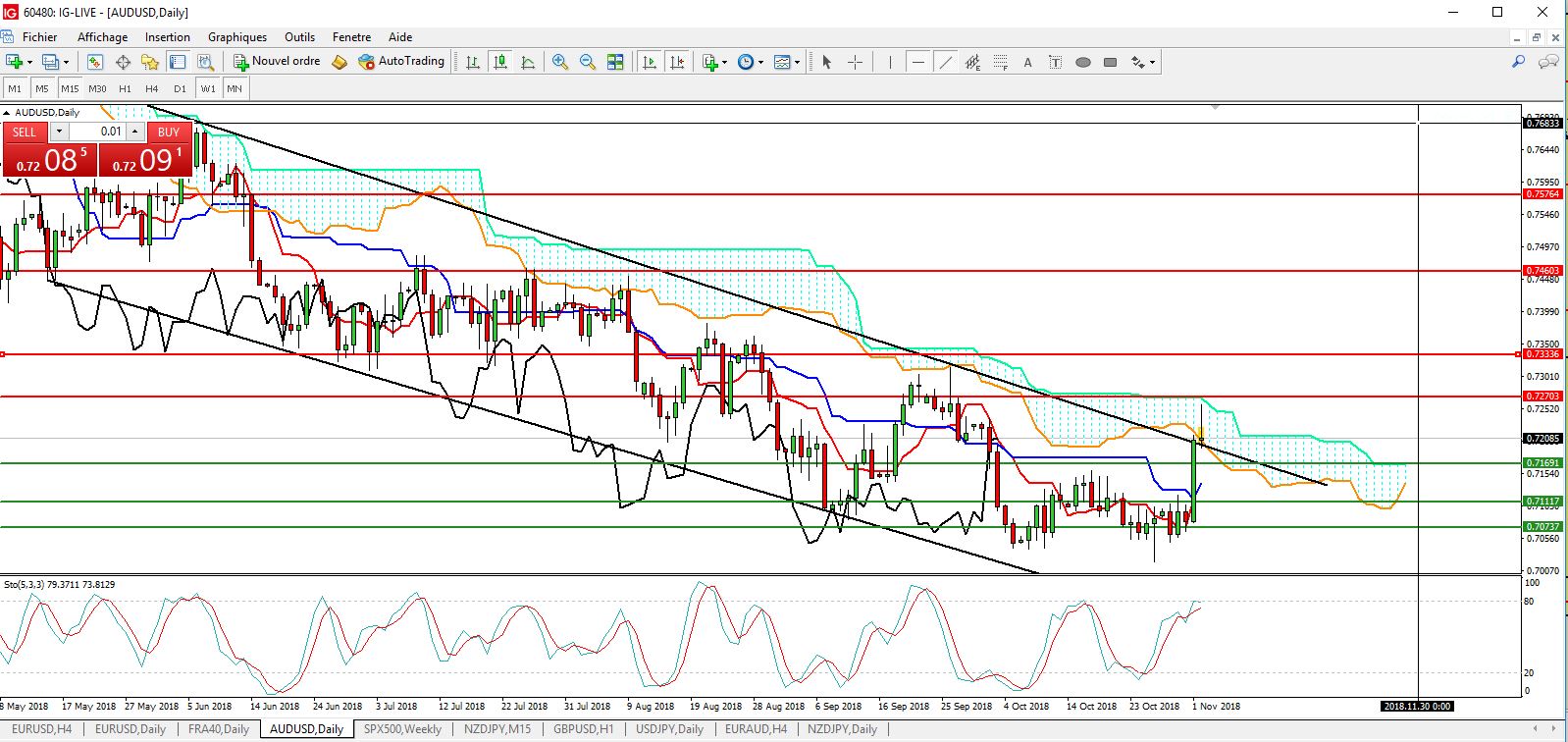Viewport: 1568px width, 742px height.
Task: Open the Fenetre menu
Action: [351, 37]
